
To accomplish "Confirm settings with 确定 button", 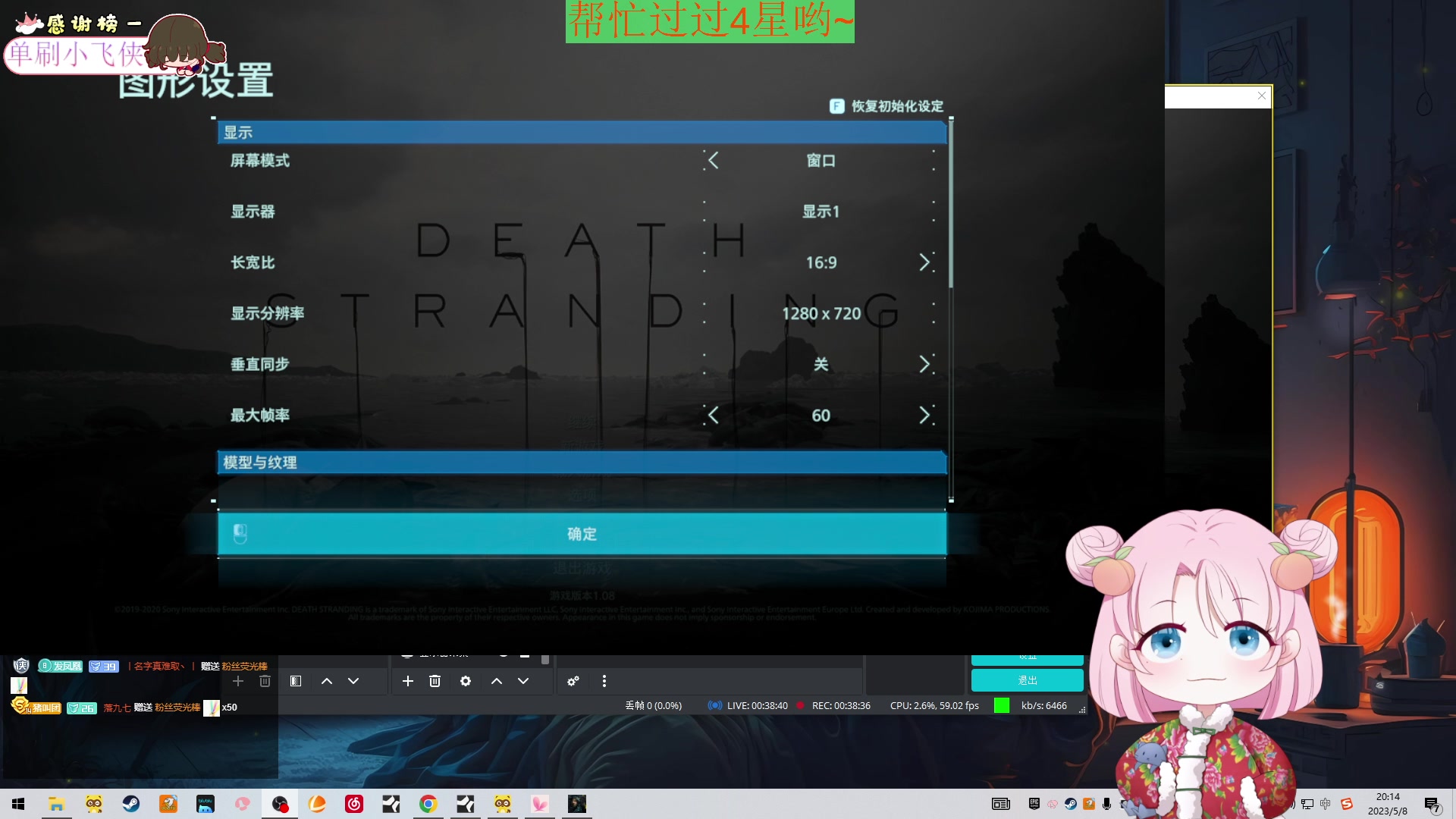I will pyautogui.click(x=582, y=534).
